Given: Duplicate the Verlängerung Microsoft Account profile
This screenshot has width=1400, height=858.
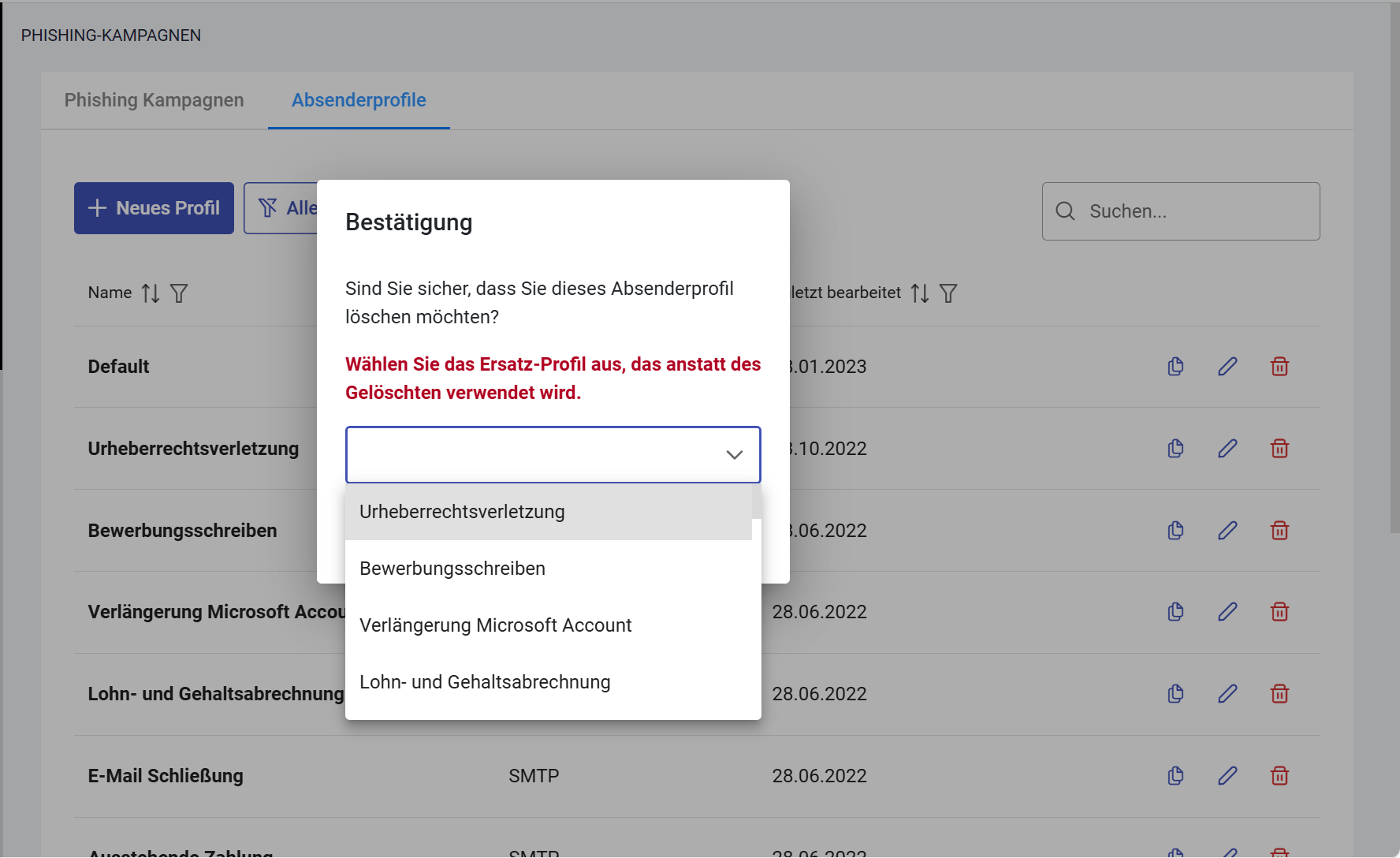Looking at the screenshot, I should click(1175, 612).
